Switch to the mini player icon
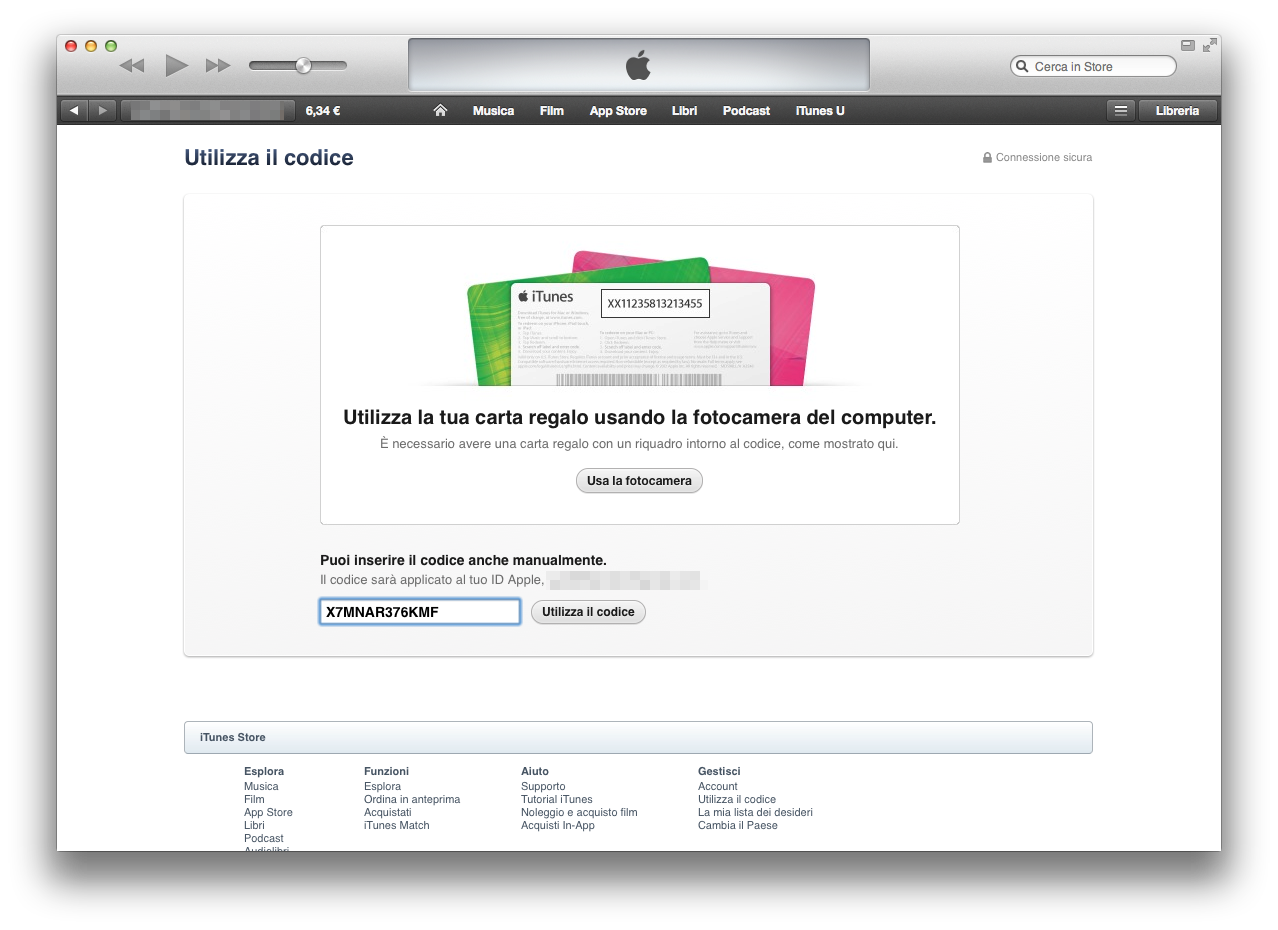The image size is (1278, 930). click(x=1187, y=45)
